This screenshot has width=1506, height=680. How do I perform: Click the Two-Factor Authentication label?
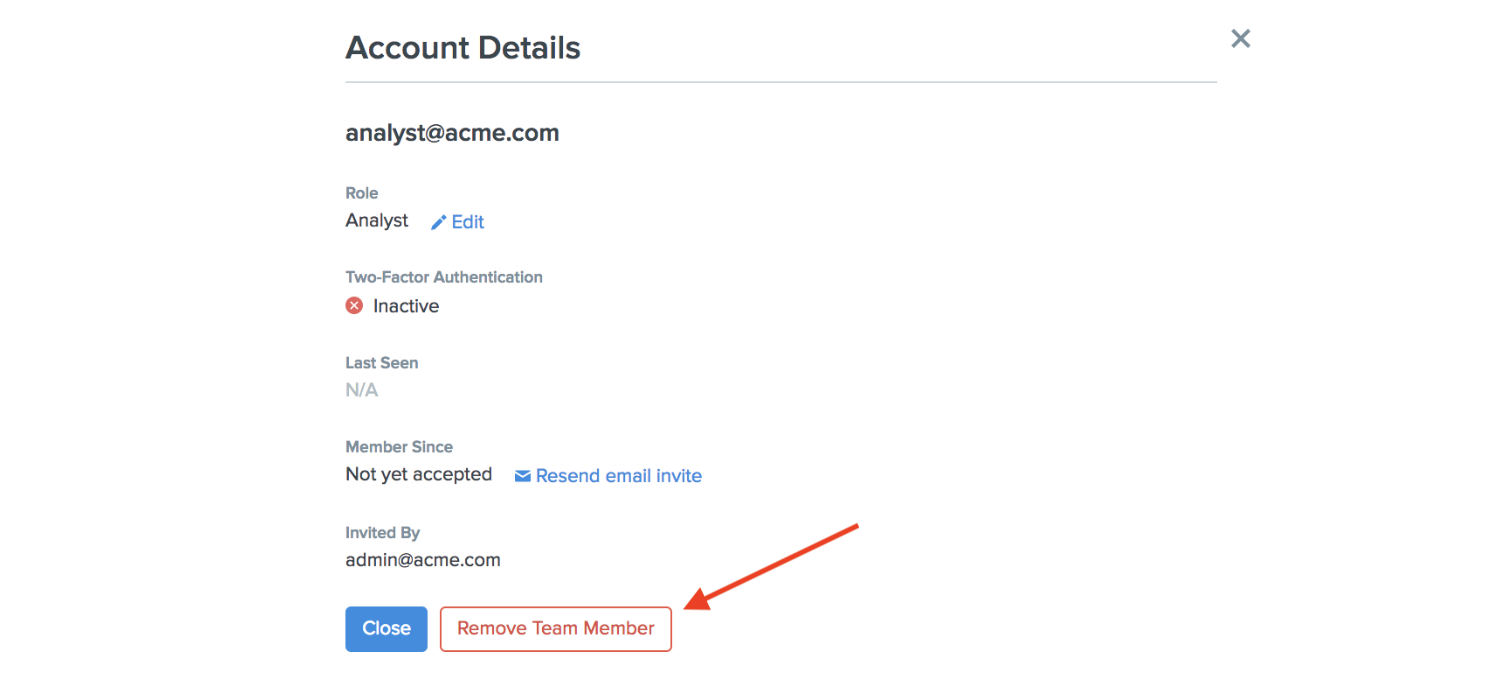[x=444, y=277]
